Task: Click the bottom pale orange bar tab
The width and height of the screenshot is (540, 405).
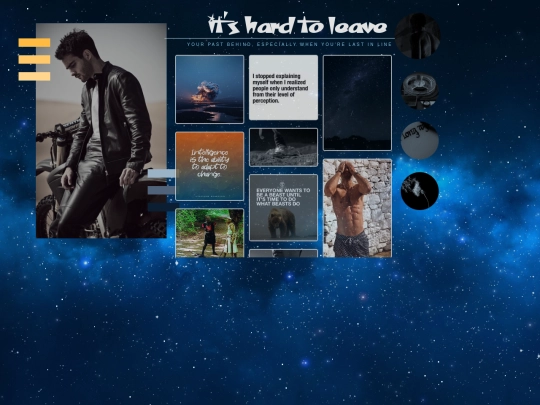Action: (34, 76)
